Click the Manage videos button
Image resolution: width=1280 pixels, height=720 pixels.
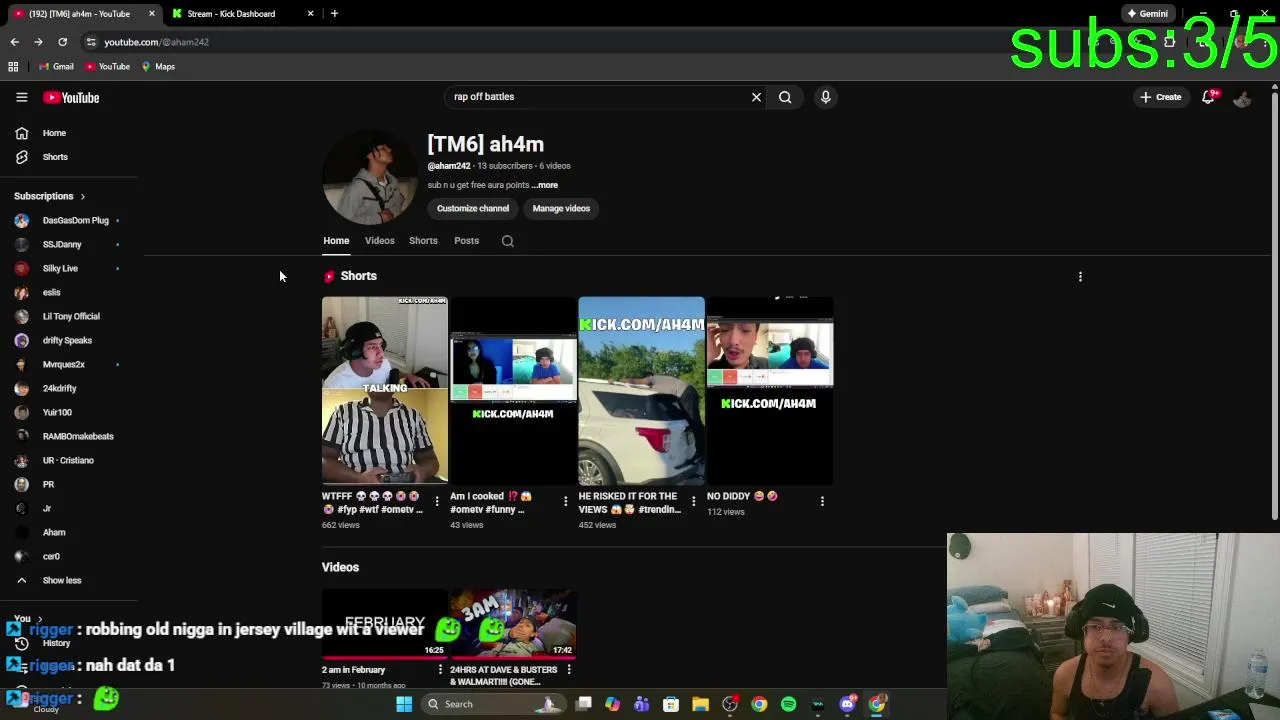[x=561, y=209]
